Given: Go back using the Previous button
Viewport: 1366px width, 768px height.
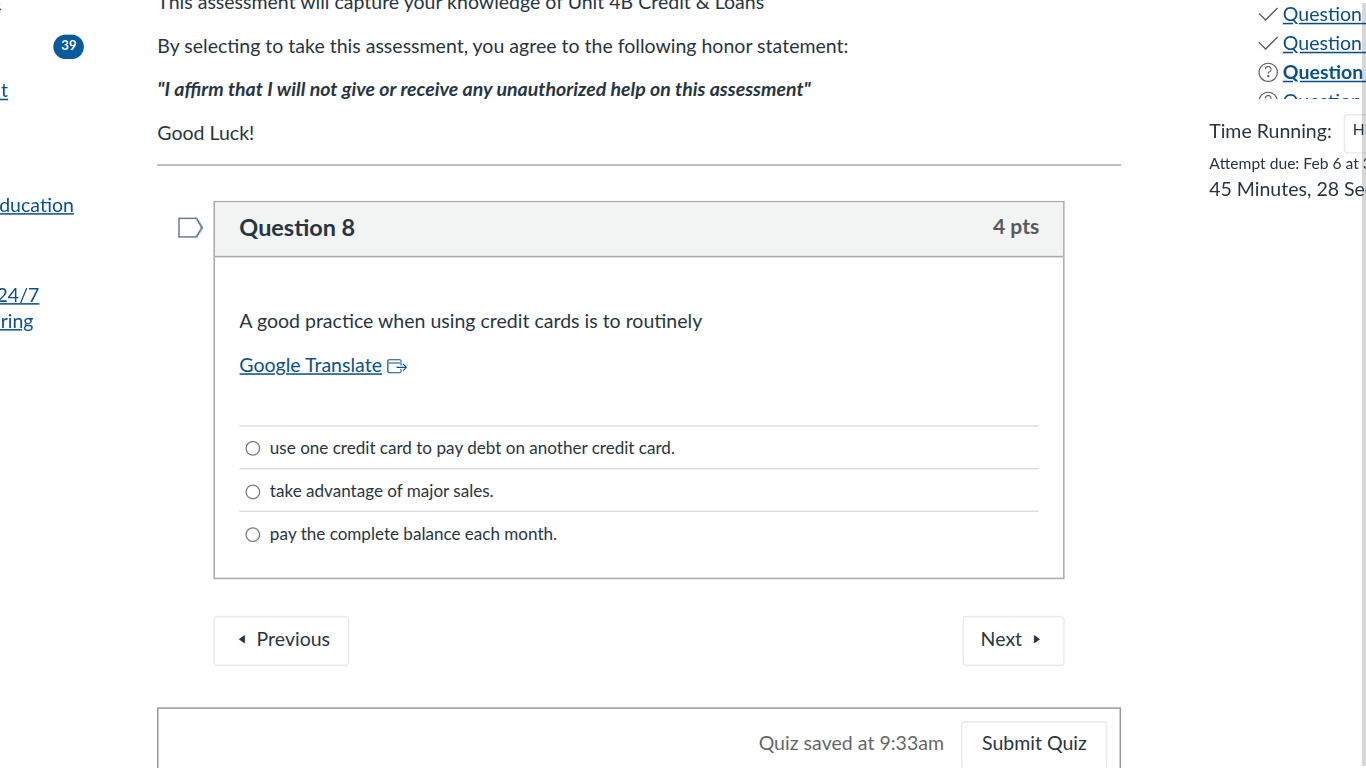Looking at the screenshot, I should point(281,640).
